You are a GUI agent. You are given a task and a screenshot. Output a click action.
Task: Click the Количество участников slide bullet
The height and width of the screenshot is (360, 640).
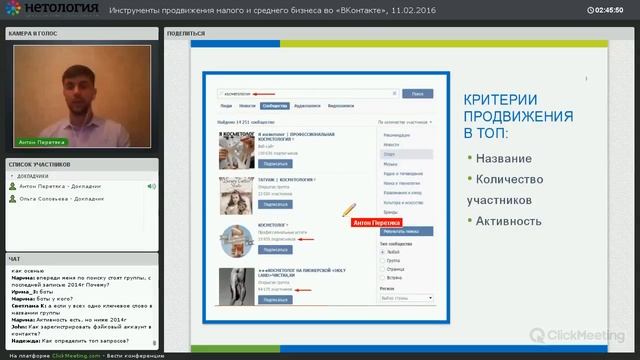[x=505, y=189]
